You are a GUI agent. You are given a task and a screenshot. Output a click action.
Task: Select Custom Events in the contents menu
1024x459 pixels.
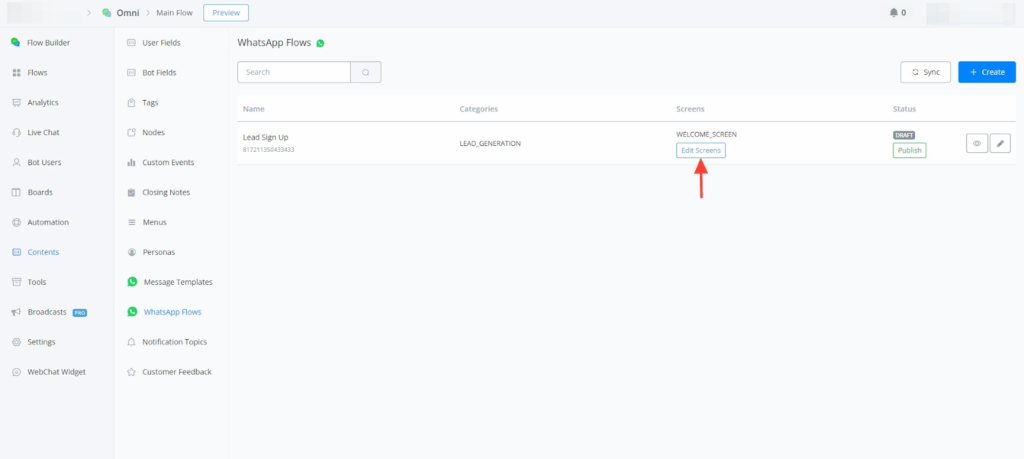point(168,162)
